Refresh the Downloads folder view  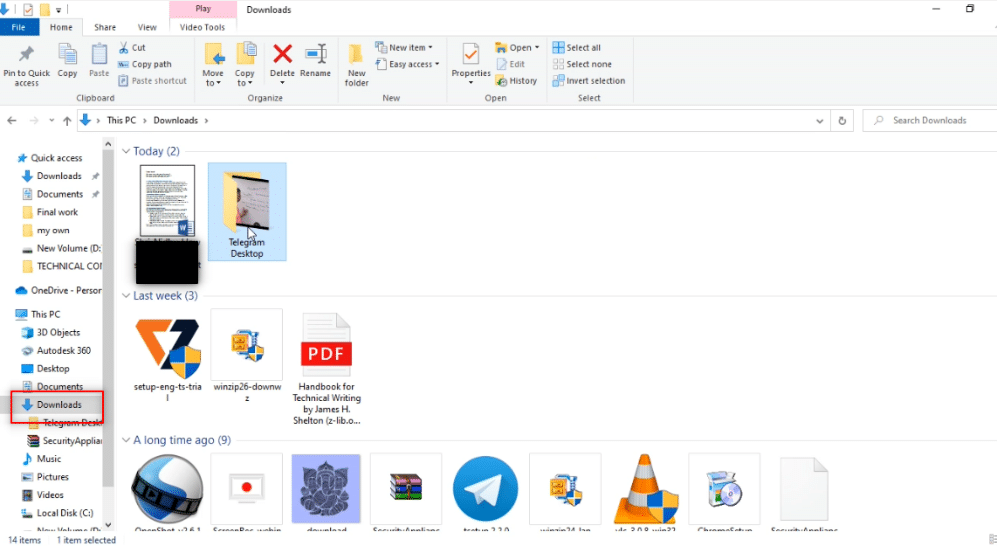pos(842,120)
